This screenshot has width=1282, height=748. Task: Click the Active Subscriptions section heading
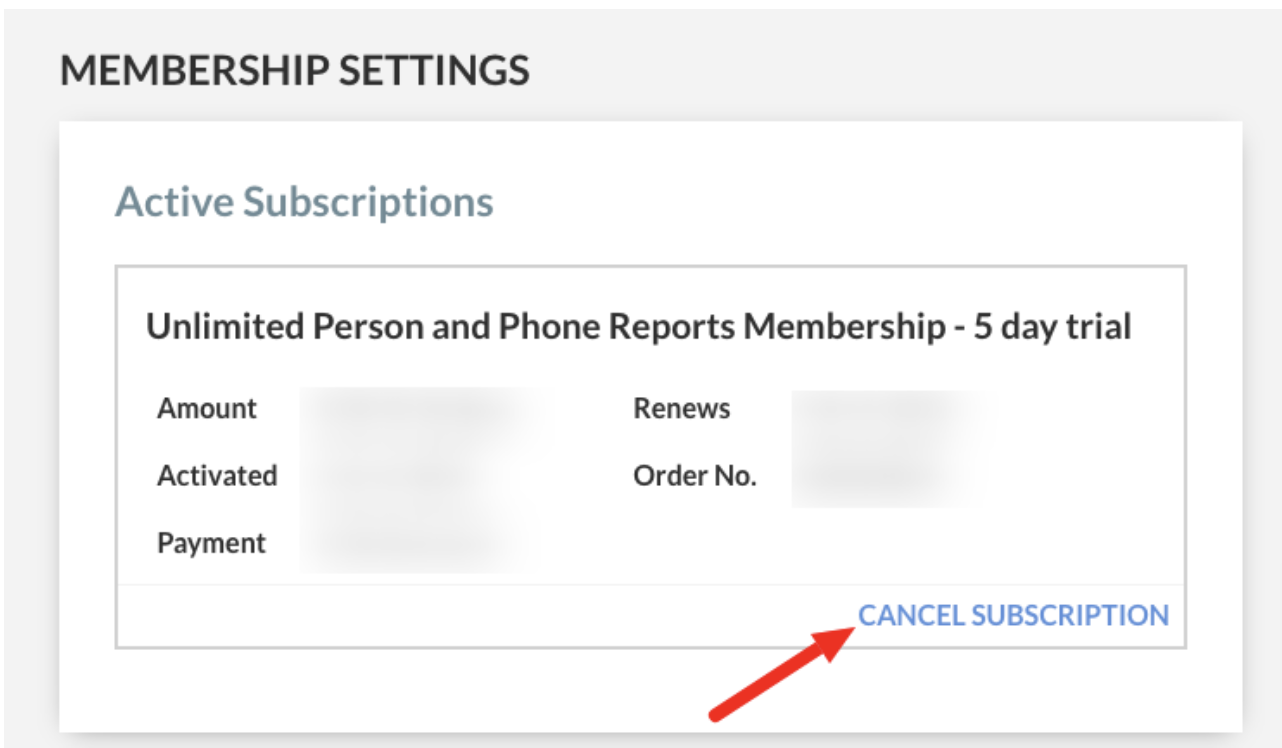tap(304, 202)
